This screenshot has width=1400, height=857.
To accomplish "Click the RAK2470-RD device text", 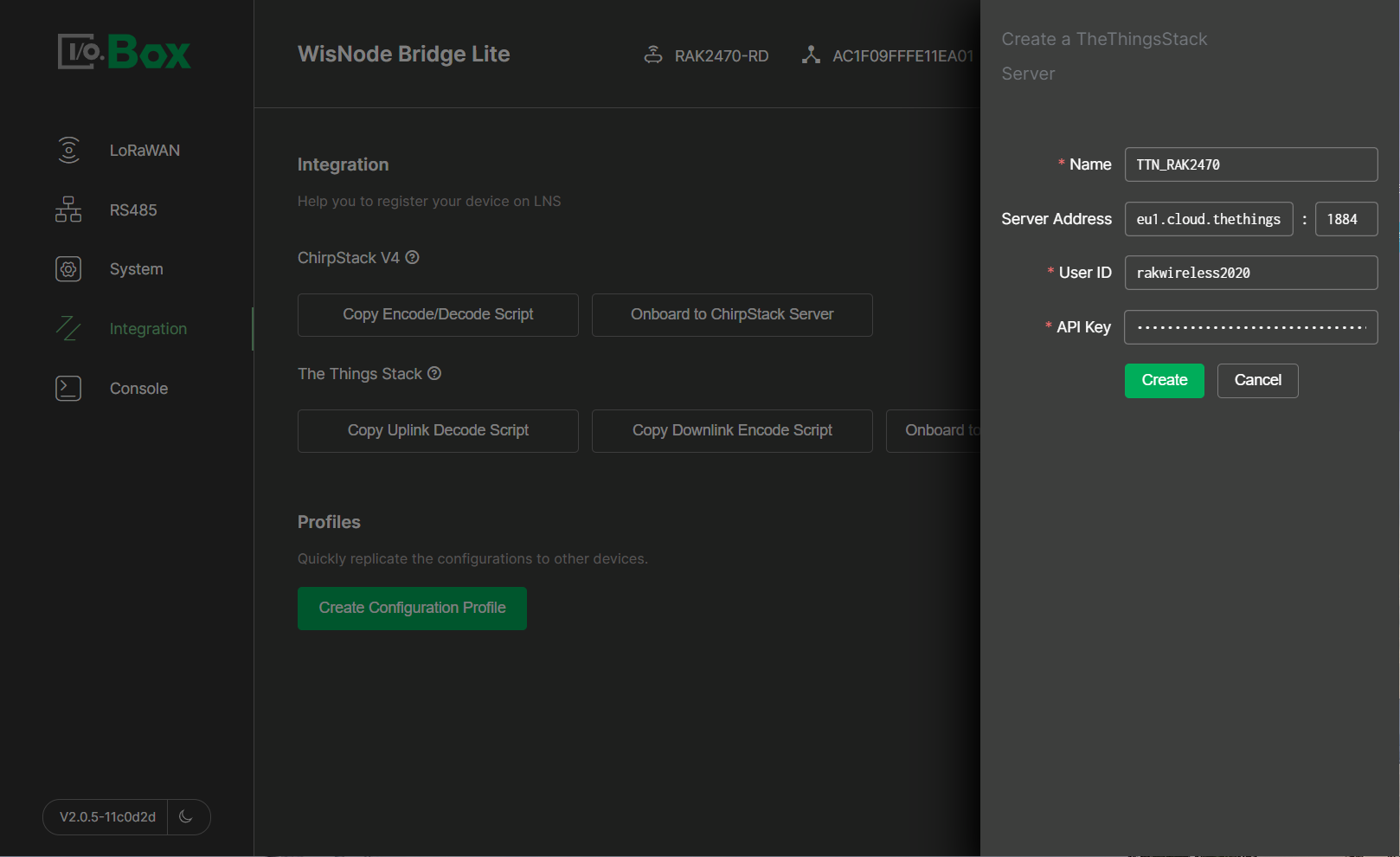I will coord(722,55).
